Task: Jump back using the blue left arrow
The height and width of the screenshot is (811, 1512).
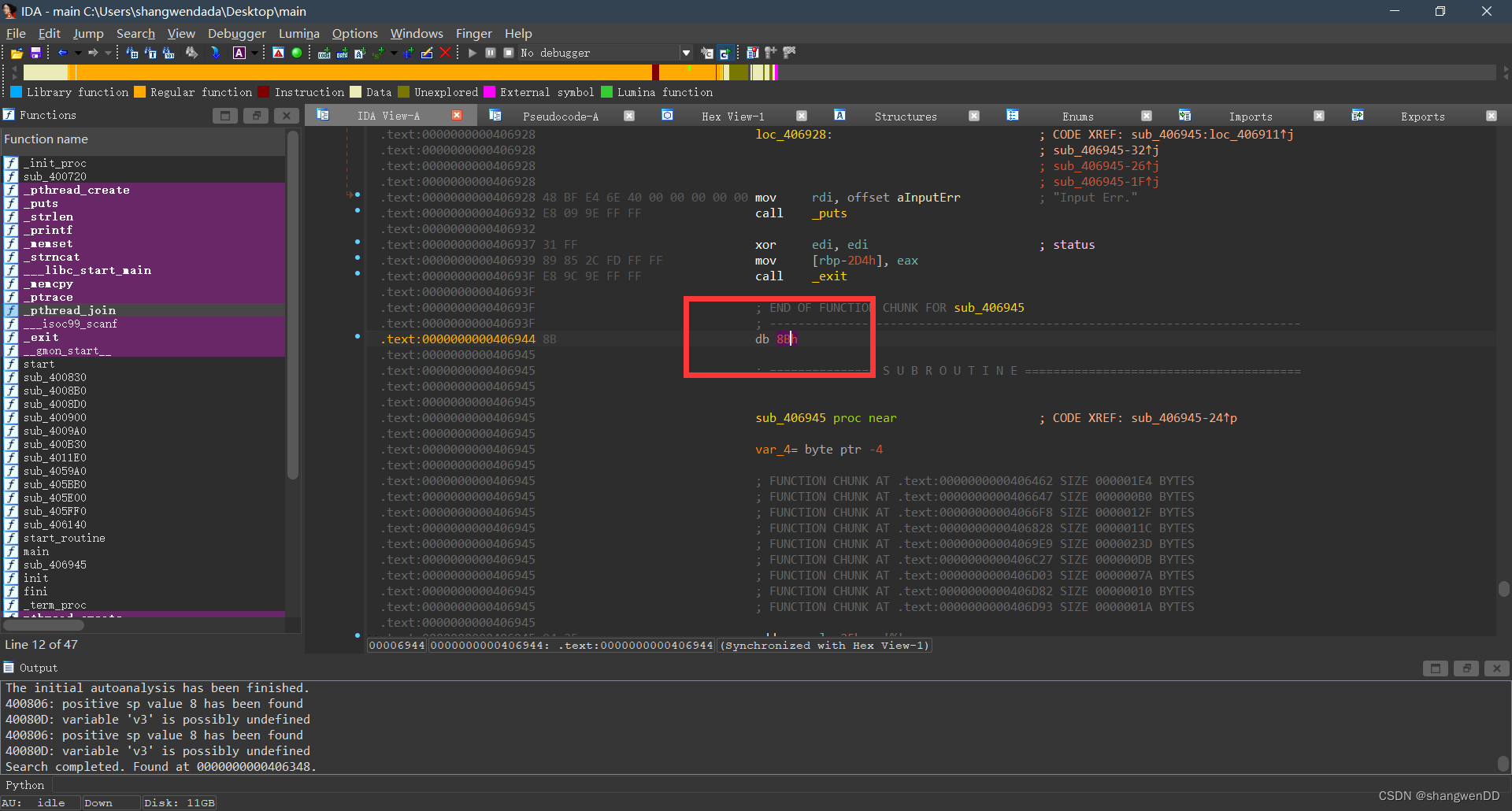Action: point(62,53)
